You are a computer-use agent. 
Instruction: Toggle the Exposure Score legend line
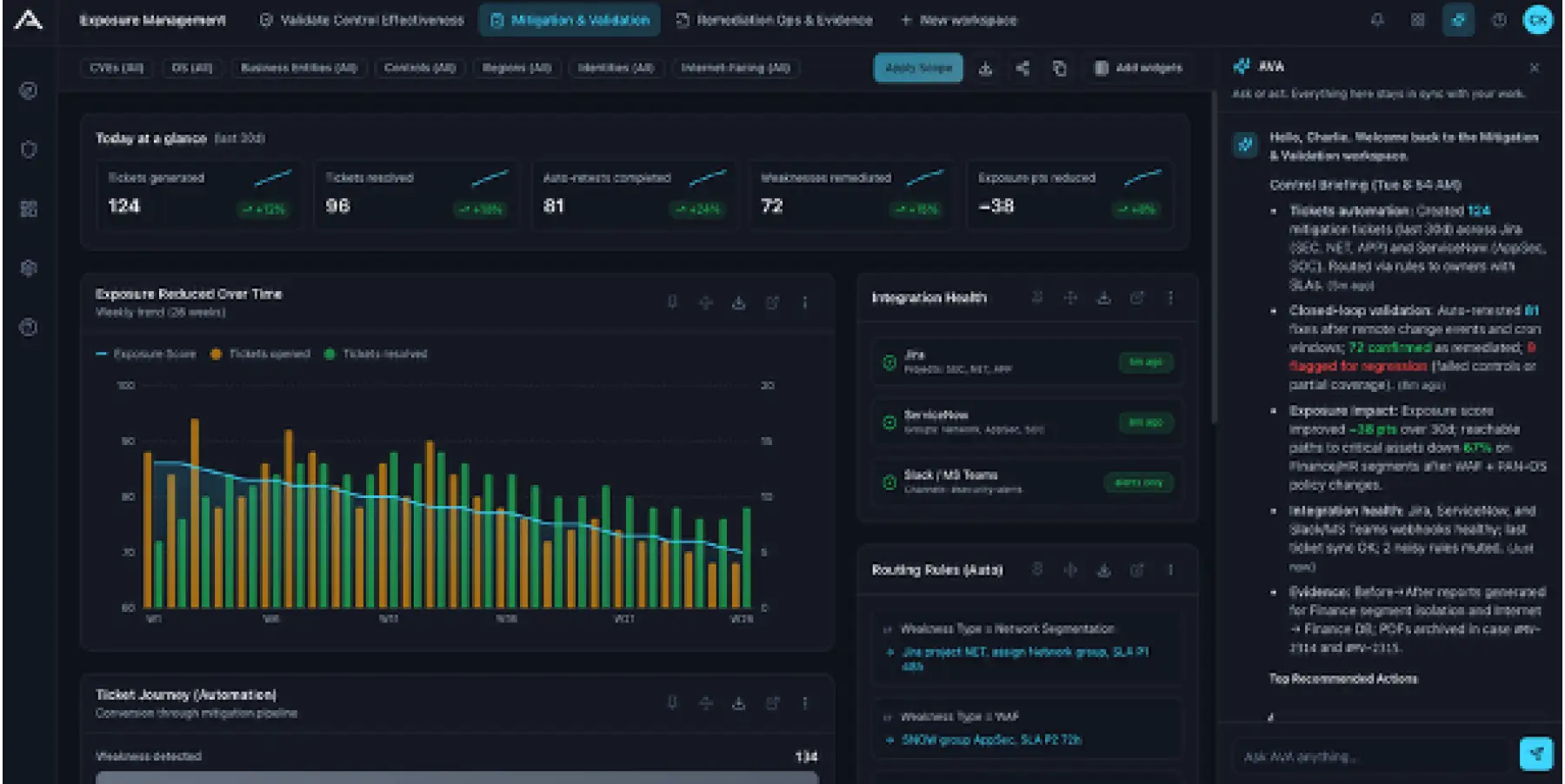pos(145,354)
